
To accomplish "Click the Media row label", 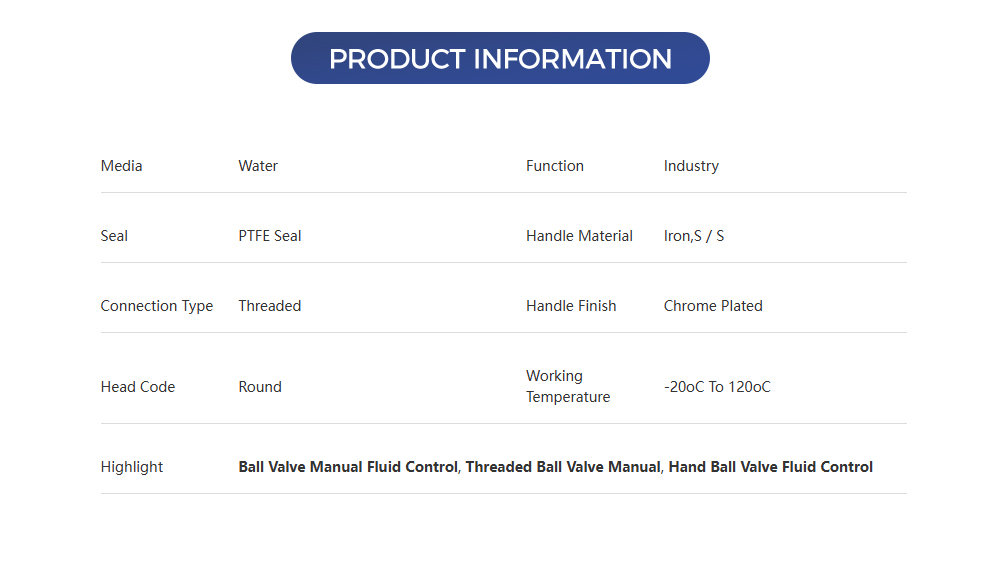I will coord(121,166).
